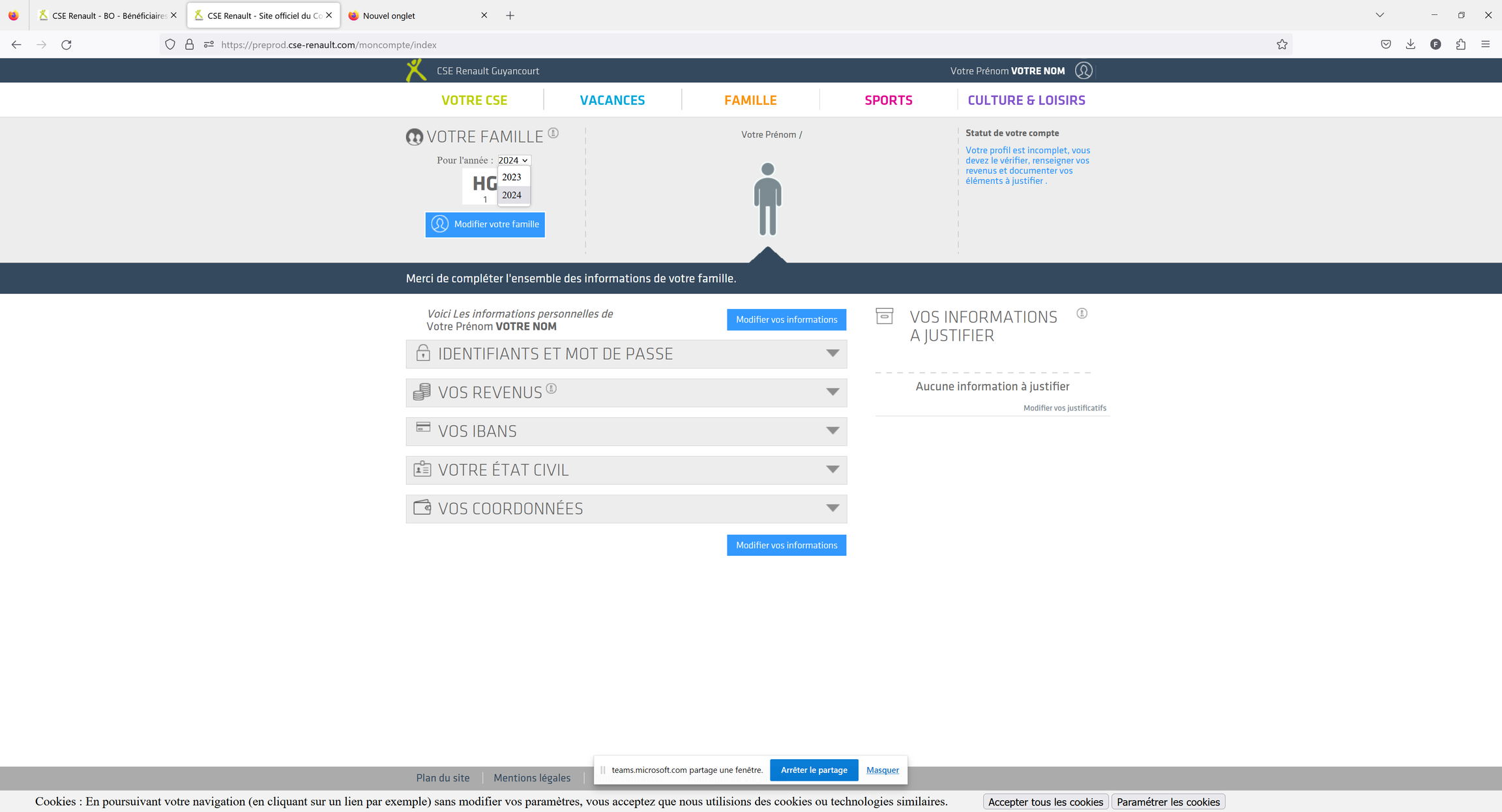Click the ID card icon in Votre État Civil

(422, 469)
